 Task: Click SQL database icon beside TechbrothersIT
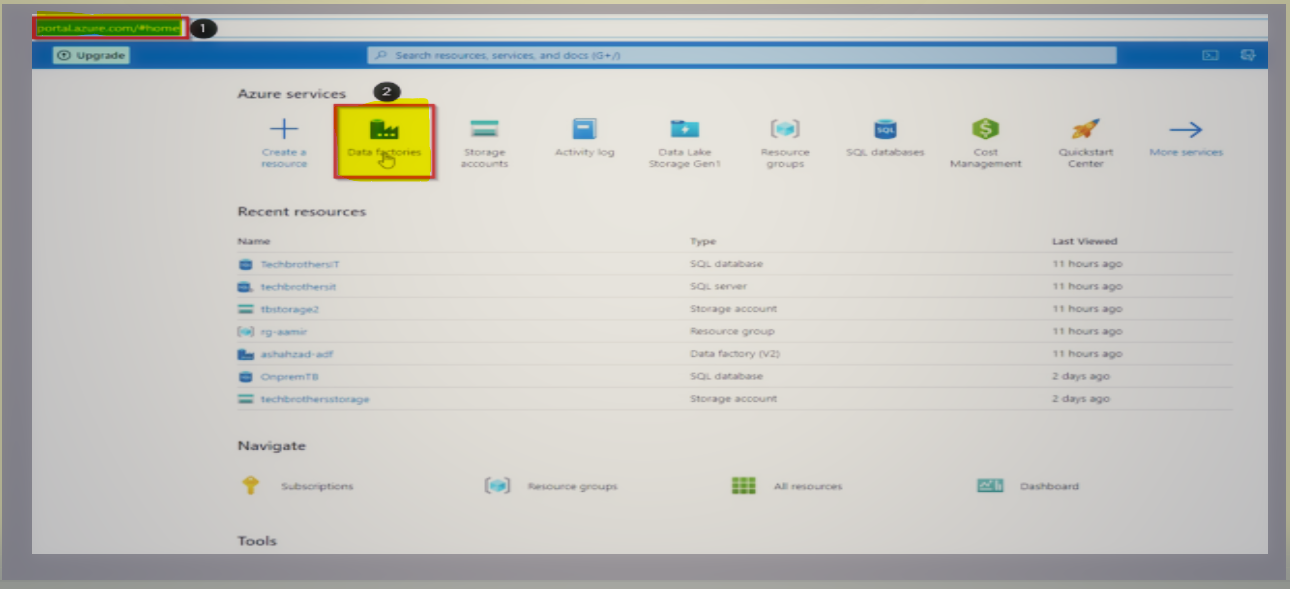[x=245, y=264]
